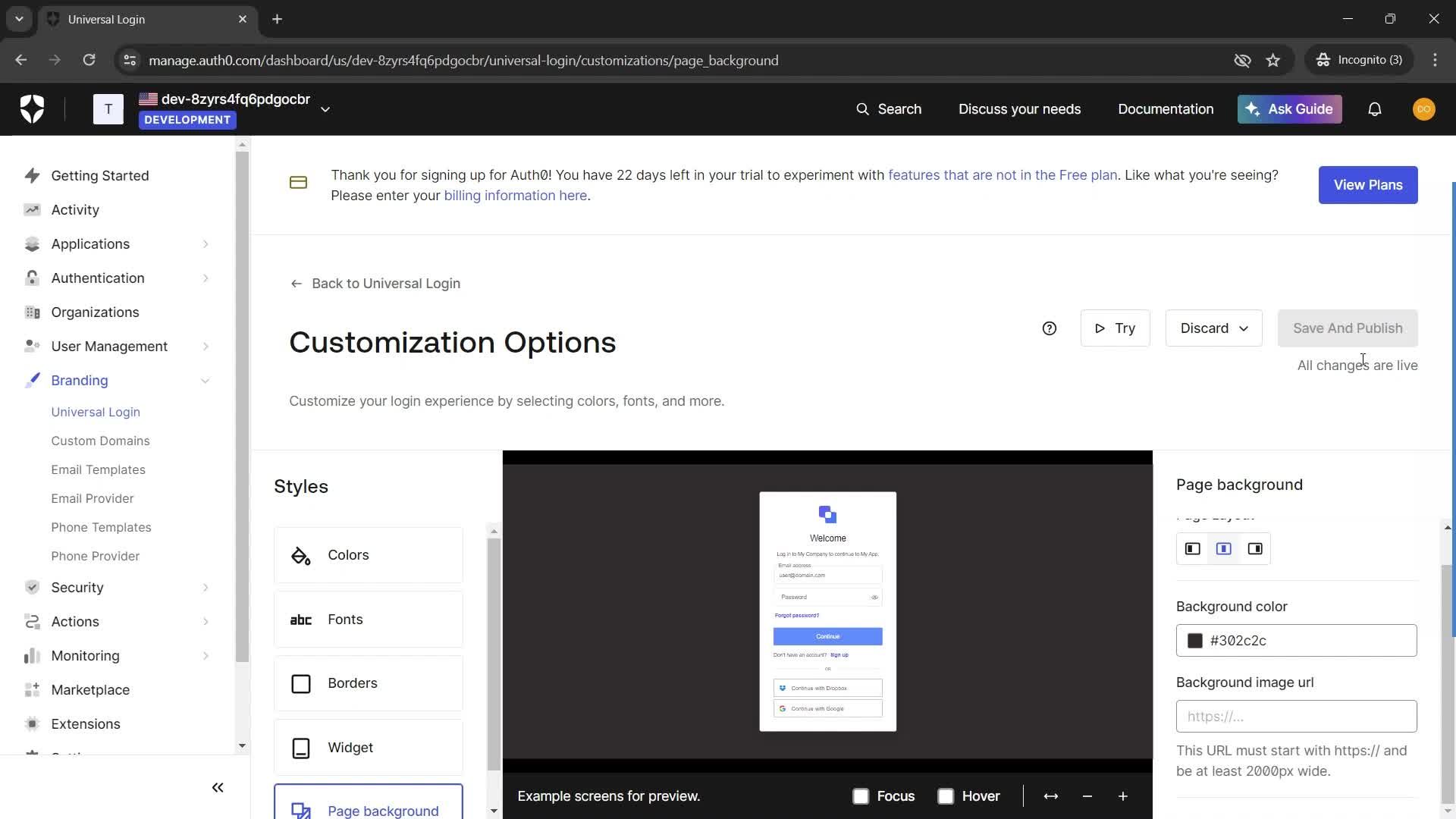This screenshot has height=819, width=1456.
Task: Select left-aligned page layout icon
Action: [1193, 549]
